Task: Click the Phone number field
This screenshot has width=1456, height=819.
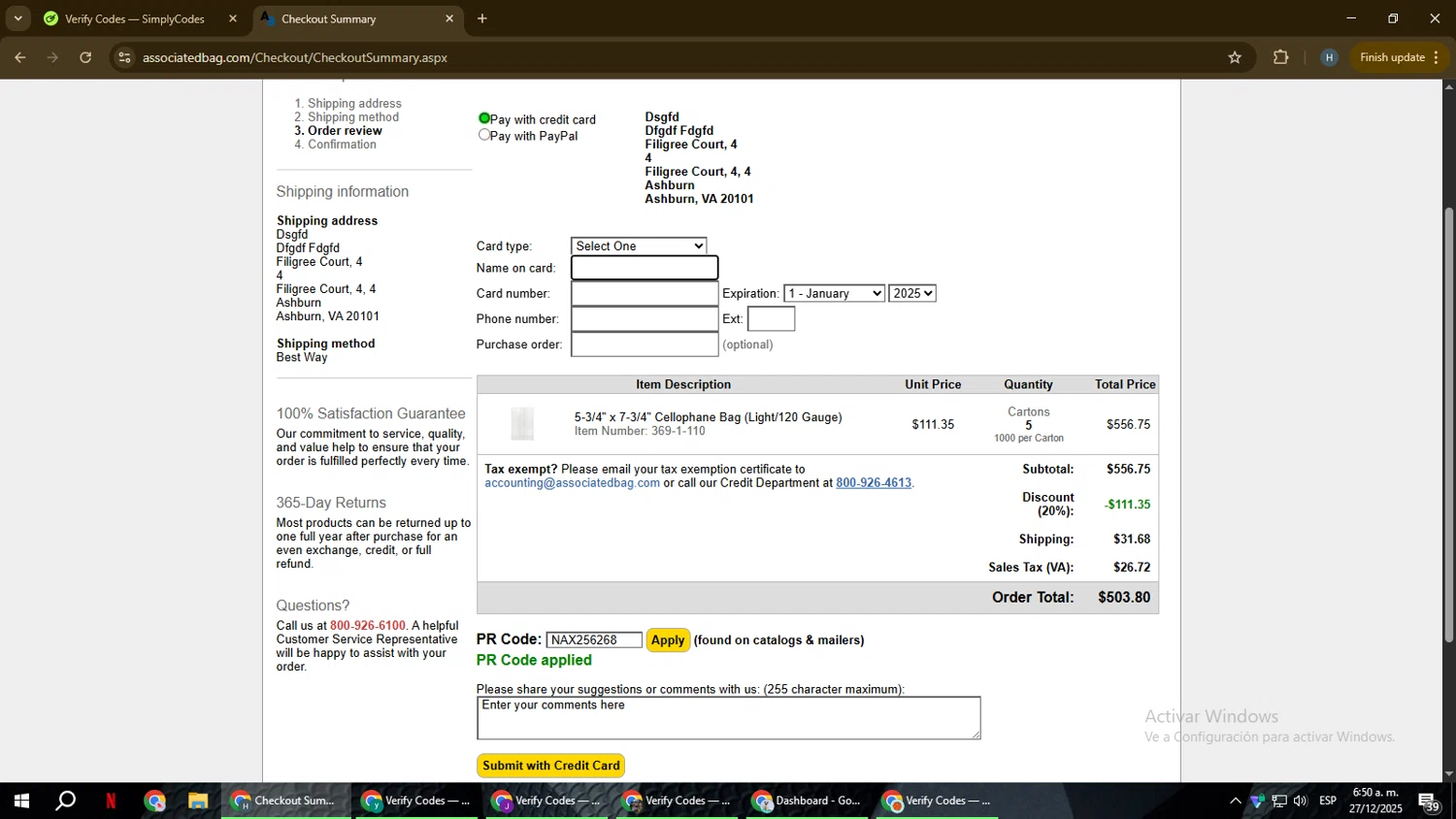Action: (645, 318)
